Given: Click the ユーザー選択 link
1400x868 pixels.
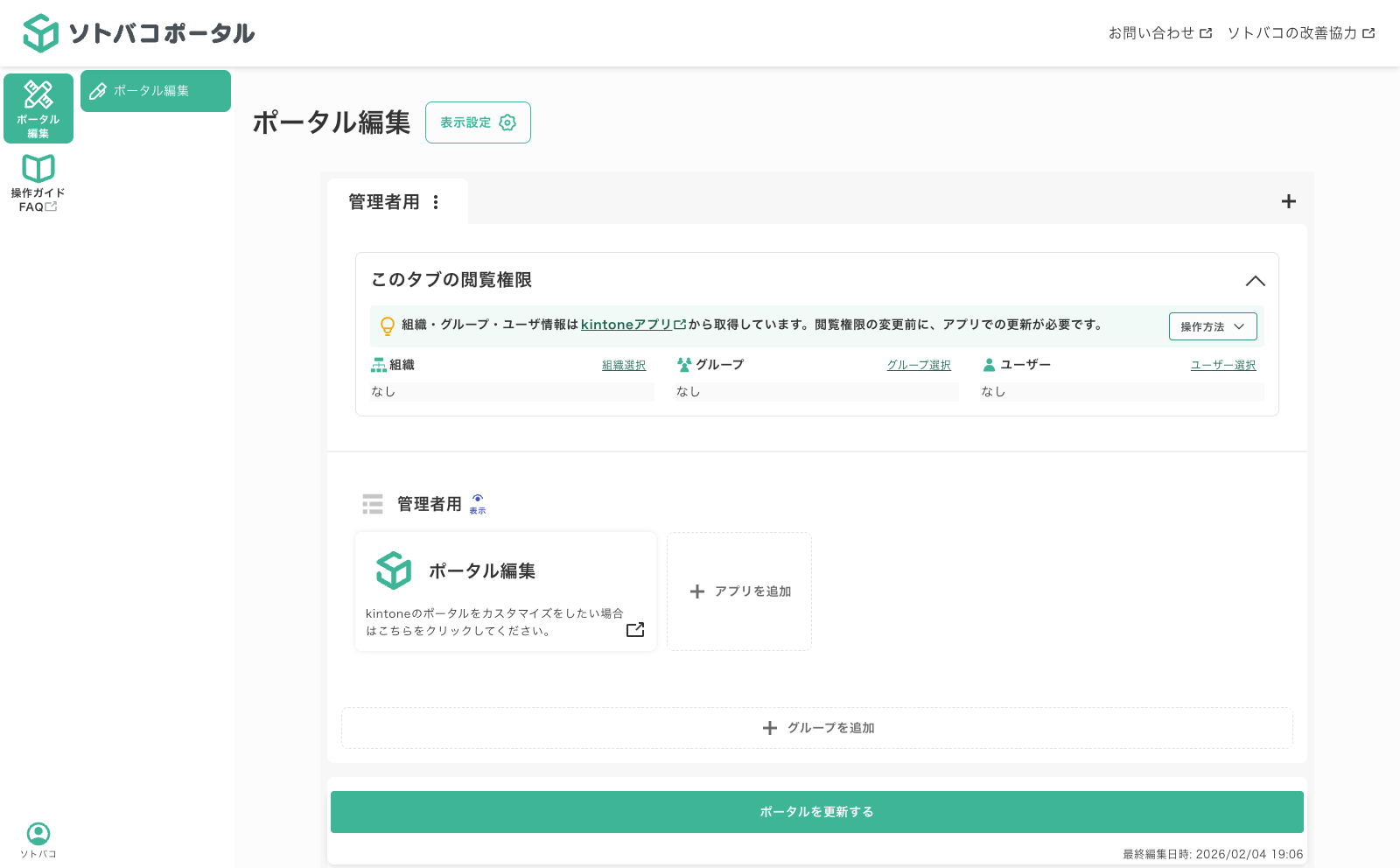Looking at the screenshot, I should click(1222, 365).
